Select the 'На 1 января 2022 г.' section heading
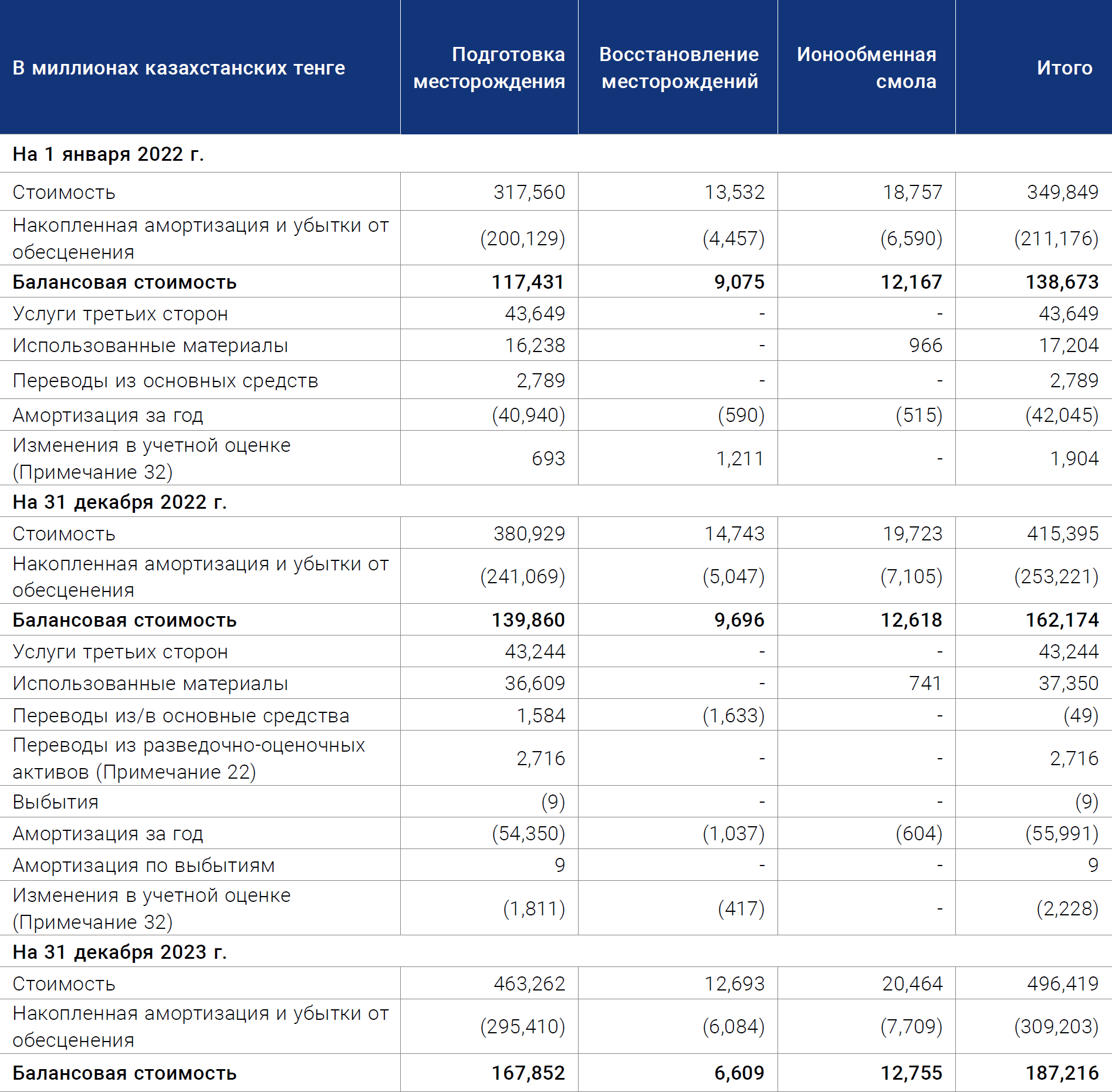Image resolution: width=1112 pixels, height=1092 pixels. tap(109, 154)
